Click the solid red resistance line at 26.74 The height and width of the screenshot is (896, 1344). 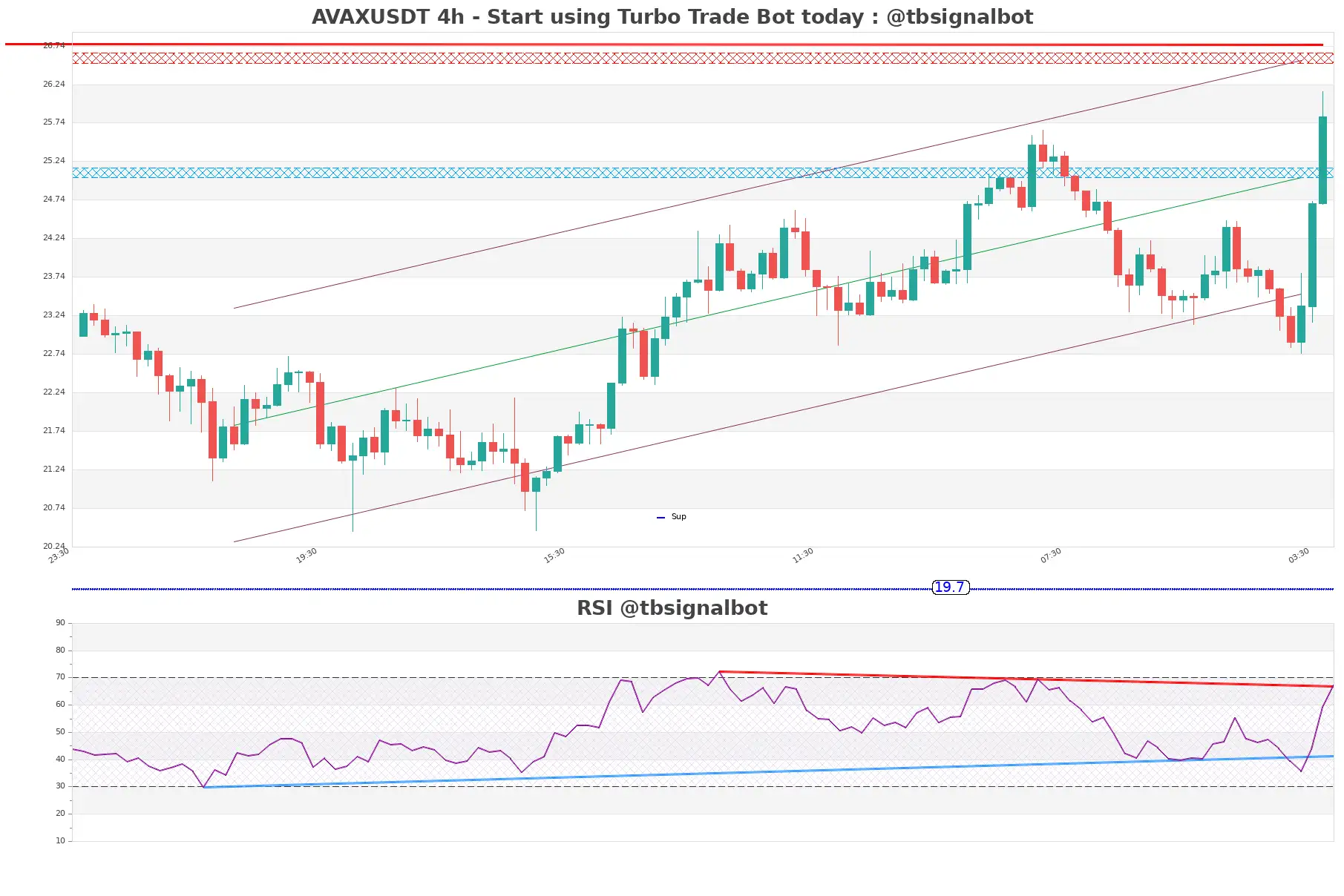click(664, 45)
